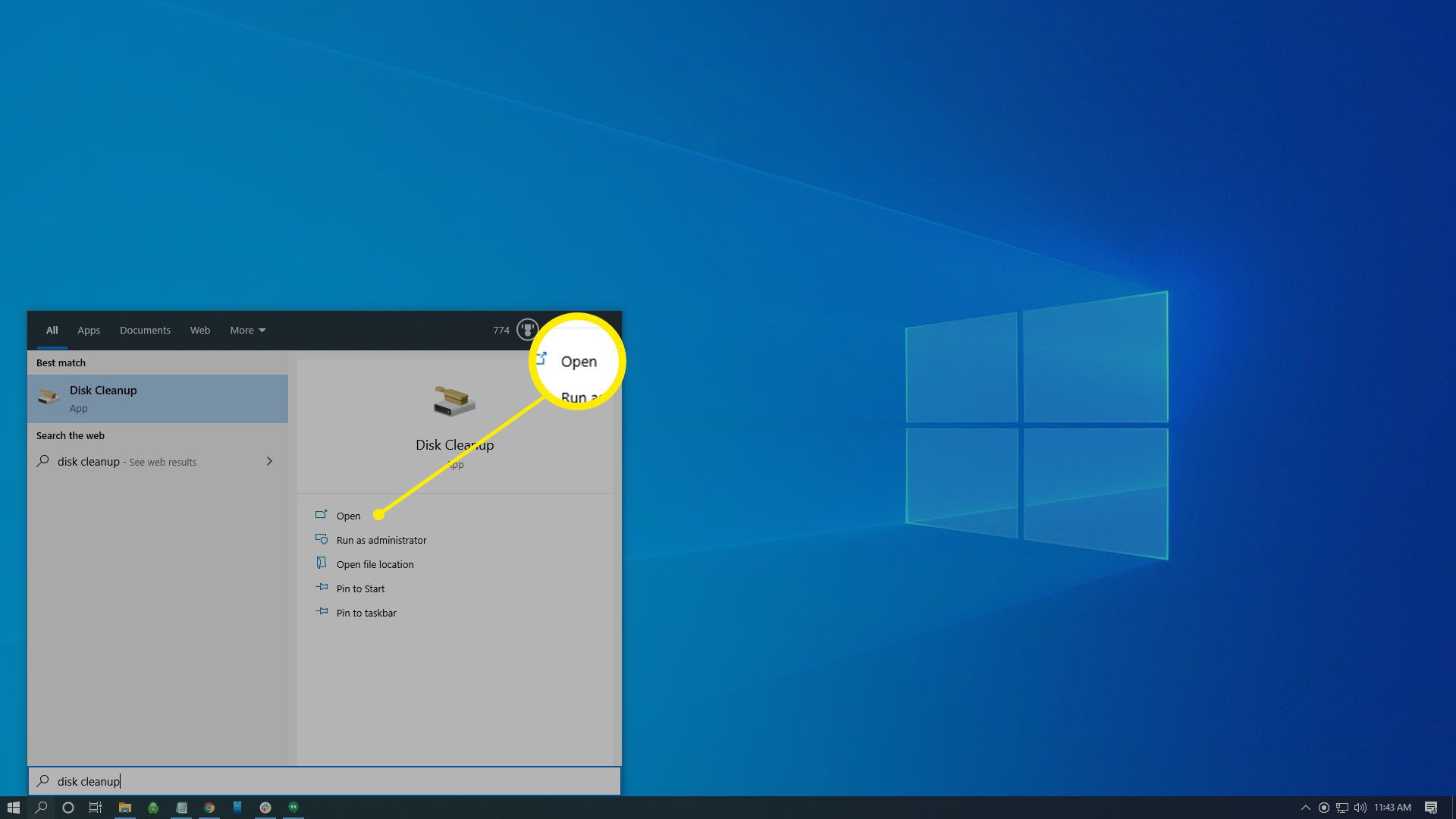Select the Open option in context menu
Viewport: 1456px width, 819px height.
[348, 515]
